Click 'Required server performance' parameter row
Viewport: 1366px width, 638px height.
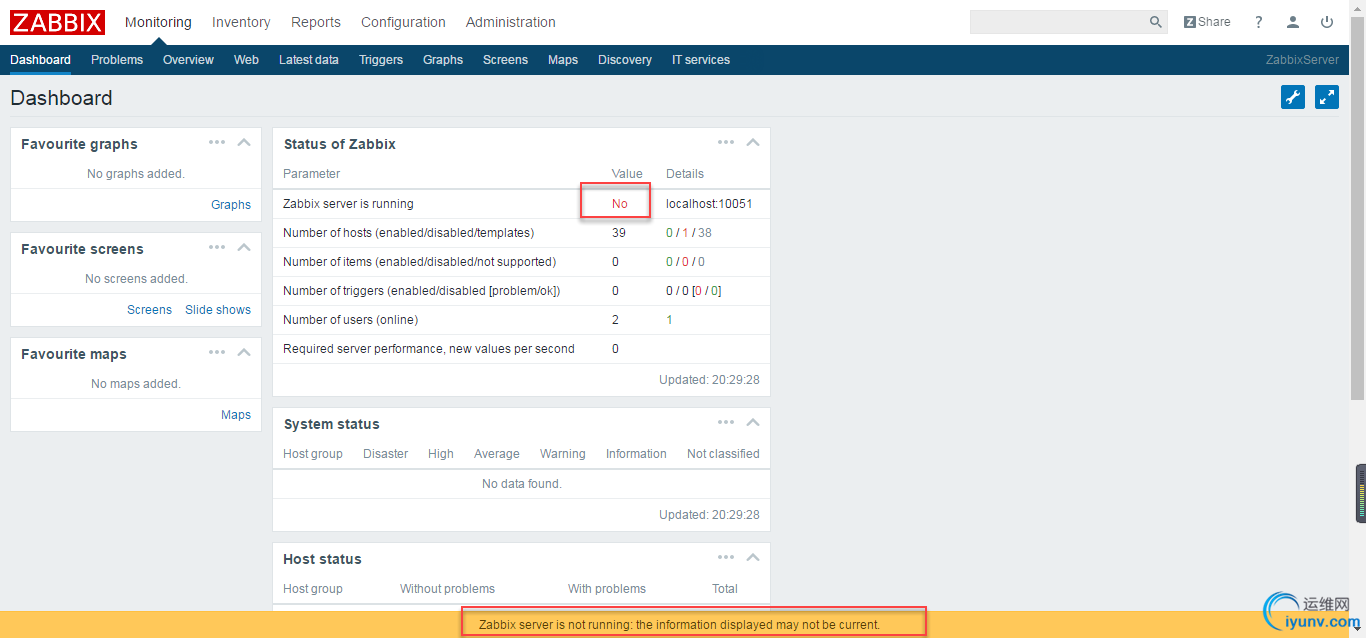(522, 349)
